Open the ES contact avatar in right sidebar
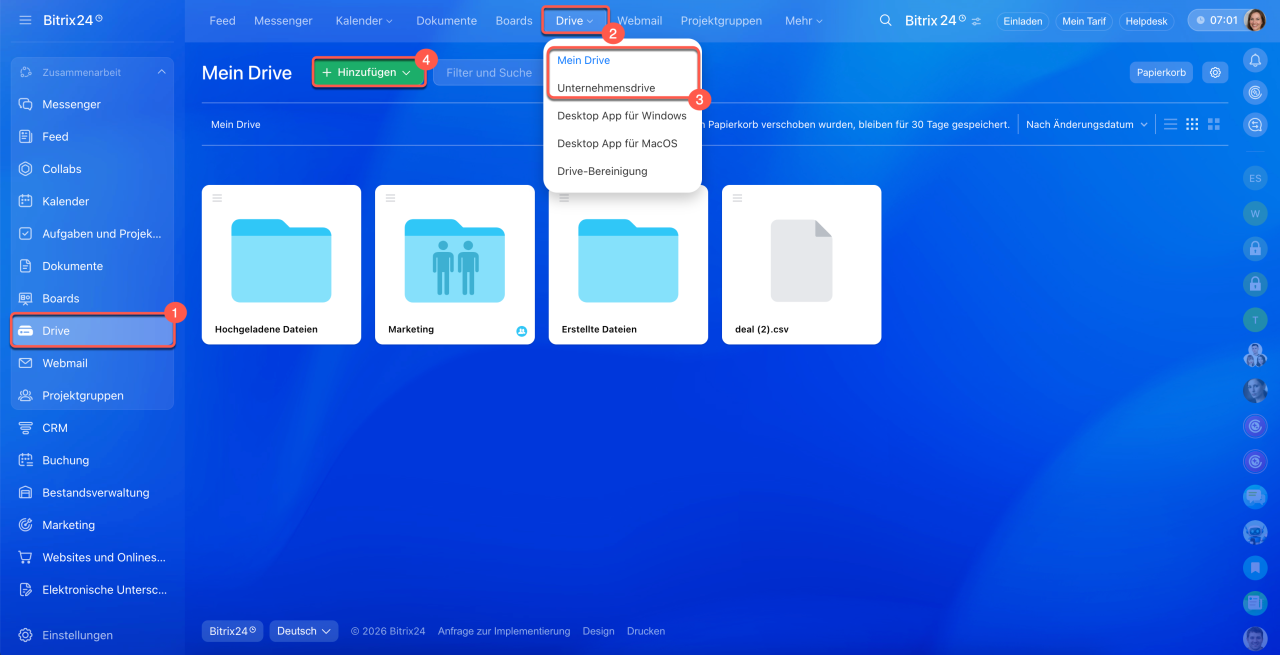1280x655 pixels. click(x=1254, y=178)
